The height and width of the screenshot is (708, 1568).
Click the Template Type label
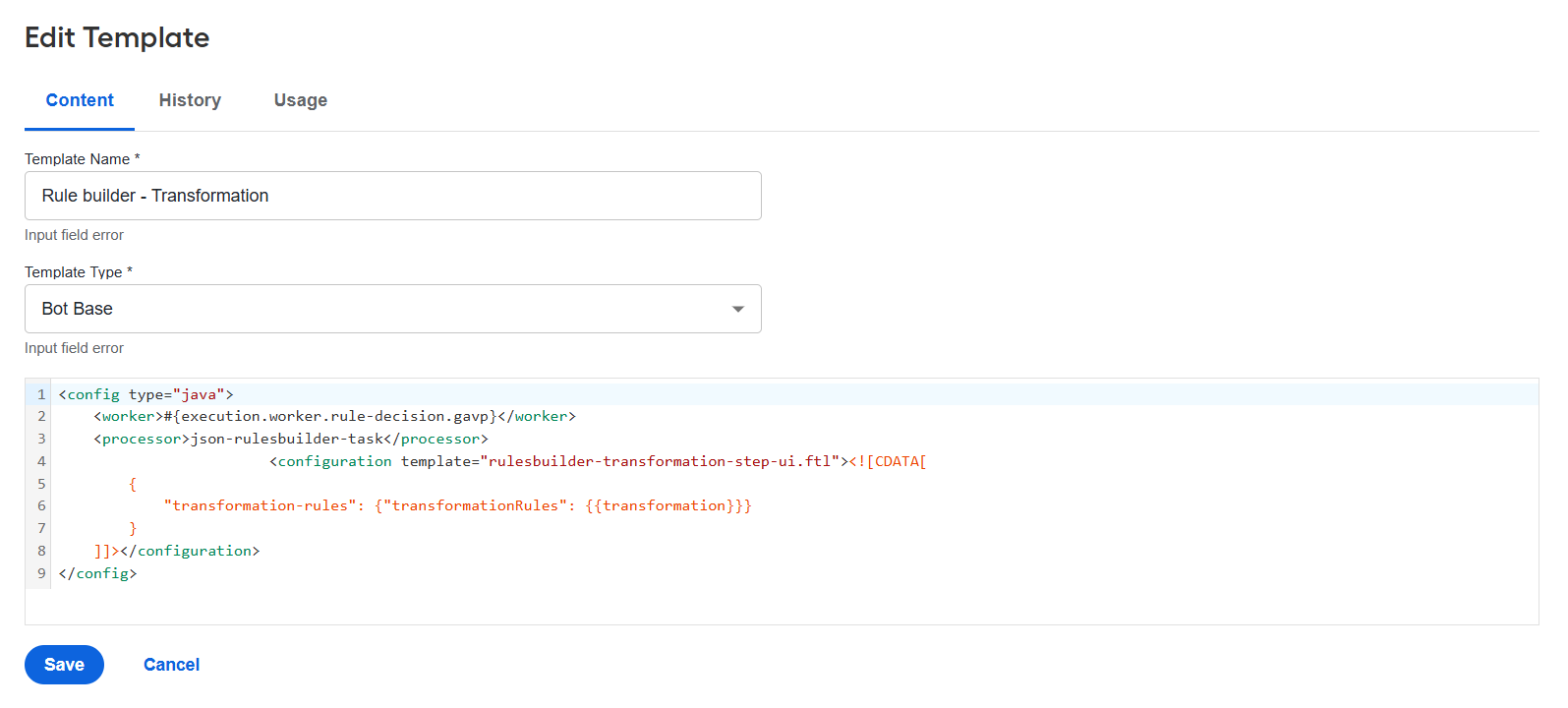(79, 272)
